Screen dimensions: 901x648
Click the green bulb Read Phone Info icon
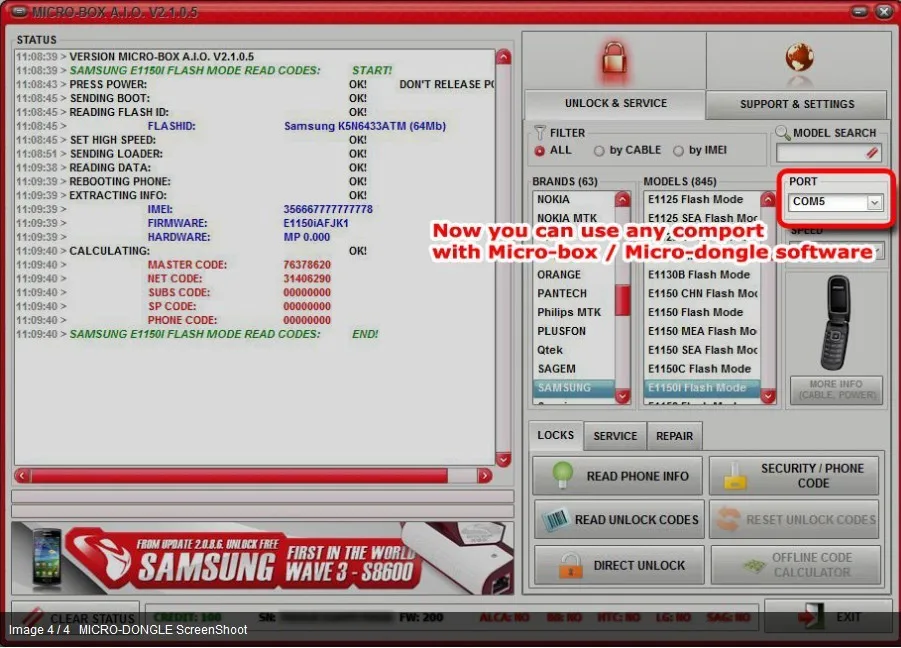[563, 475]
